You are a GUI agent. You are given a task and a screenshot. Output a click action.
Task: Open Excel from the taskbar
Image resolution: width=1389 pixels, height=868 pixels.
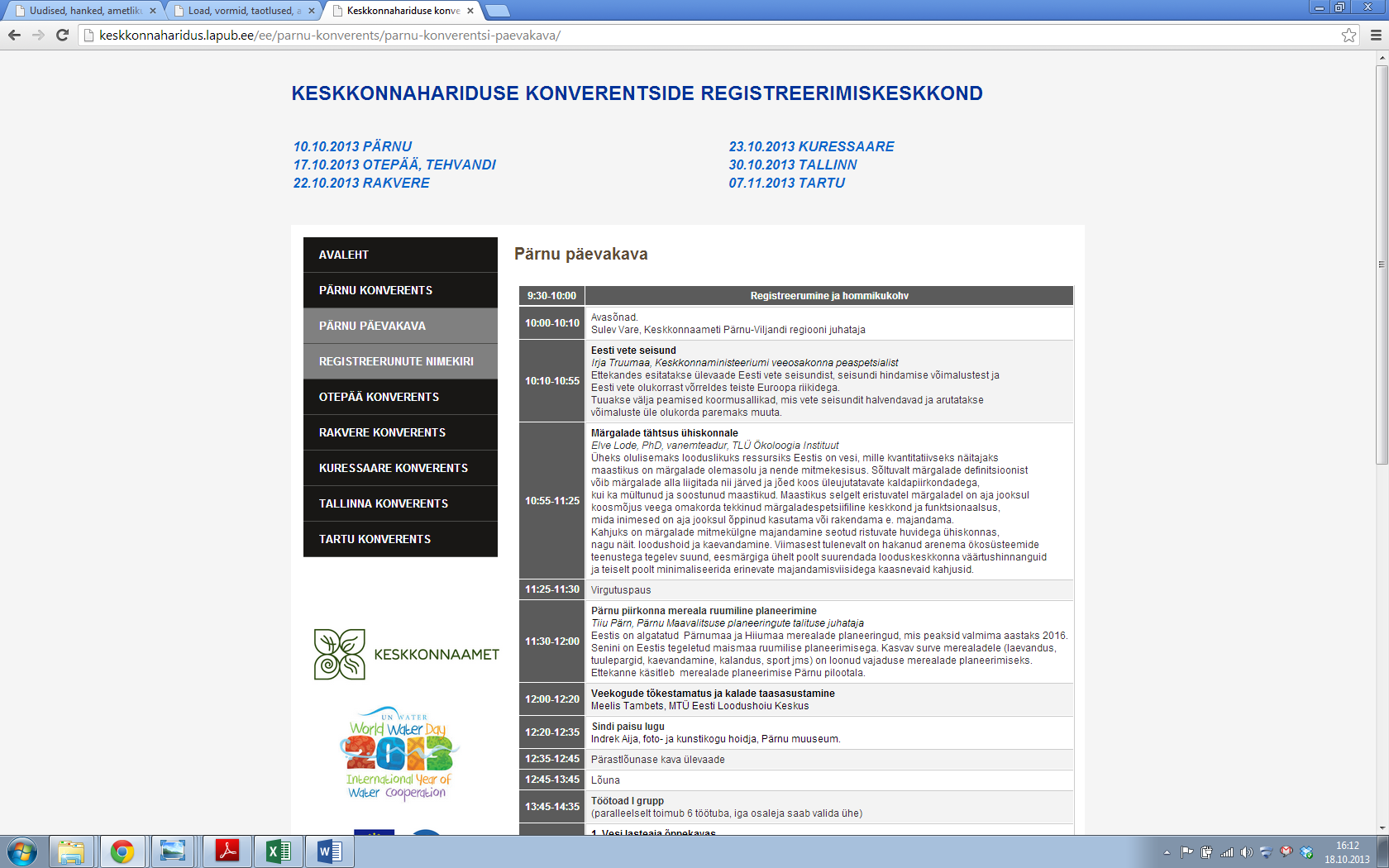[x=278, y=851]
